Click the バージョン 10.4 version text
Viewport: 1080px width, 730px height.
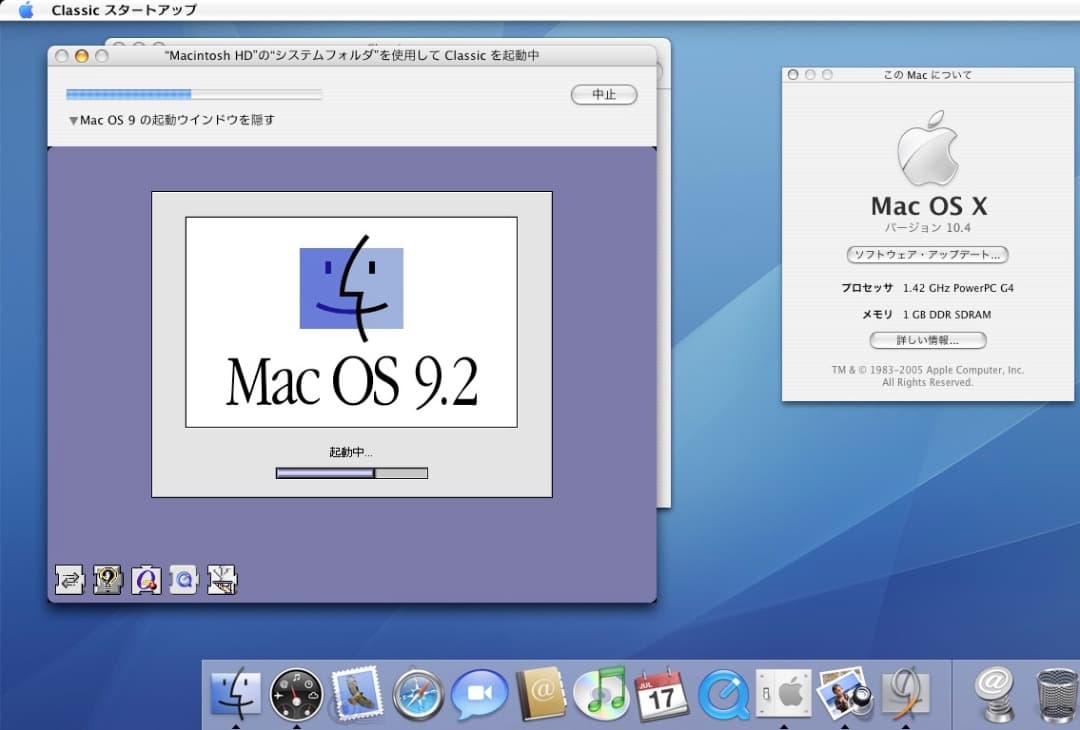coord(928,228)
